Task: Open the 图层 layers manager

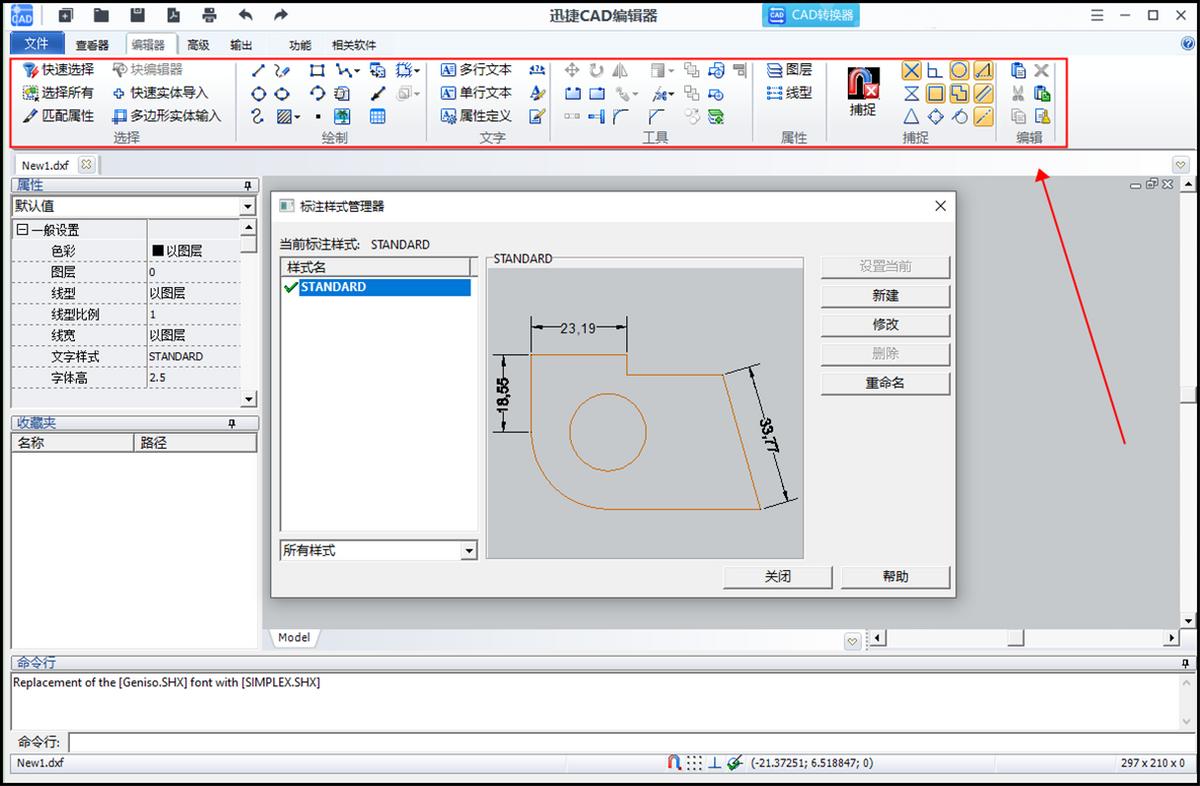Action: [x=789, y=70]
